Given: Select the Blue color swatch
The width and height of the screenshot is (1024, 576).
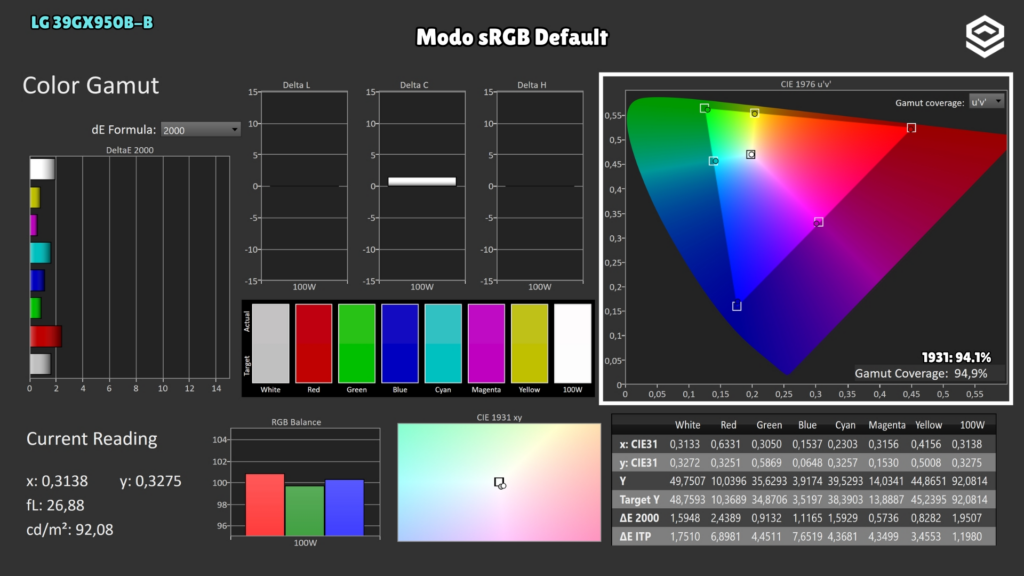Looking at the screenshot, I should coord(400,344).
